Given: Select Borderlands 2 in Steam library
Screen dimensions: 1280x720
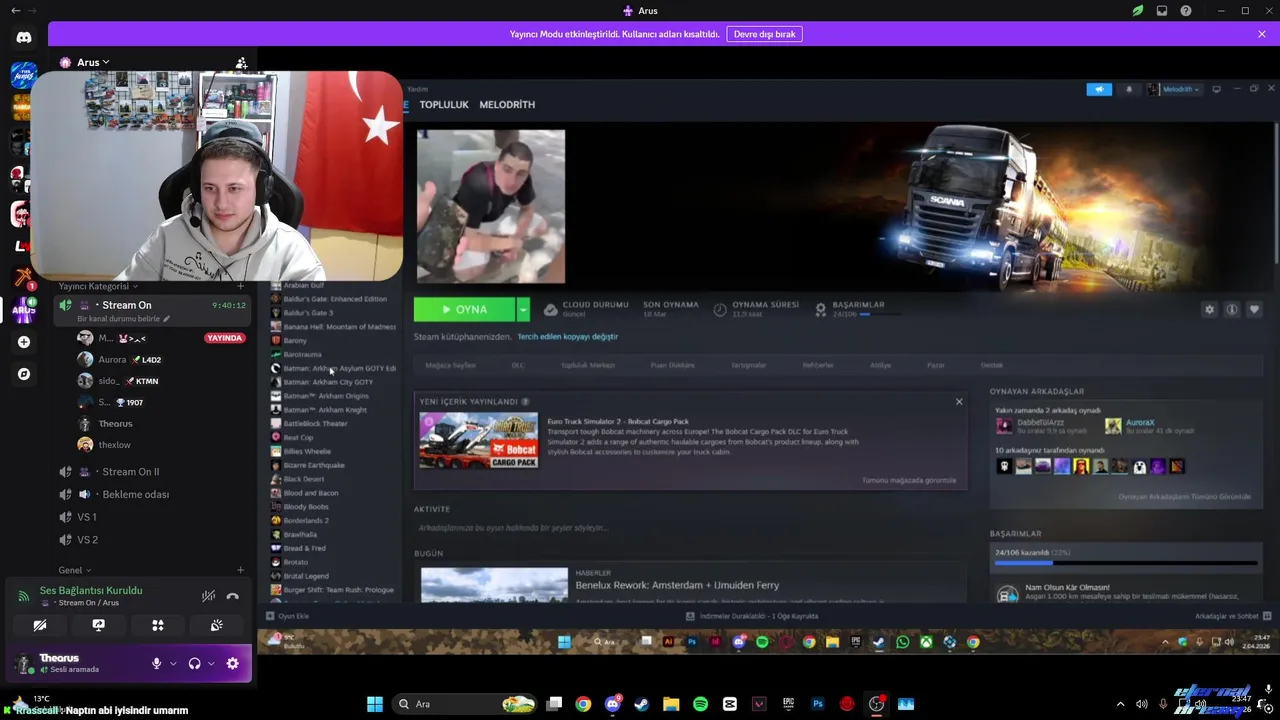Looking at the screenshot, I should 306,521.
